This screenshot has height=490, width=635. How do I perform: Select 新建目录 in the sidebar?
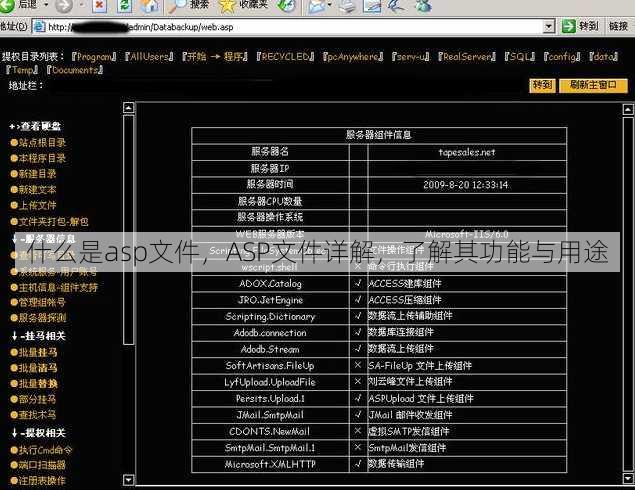[33, 174]
